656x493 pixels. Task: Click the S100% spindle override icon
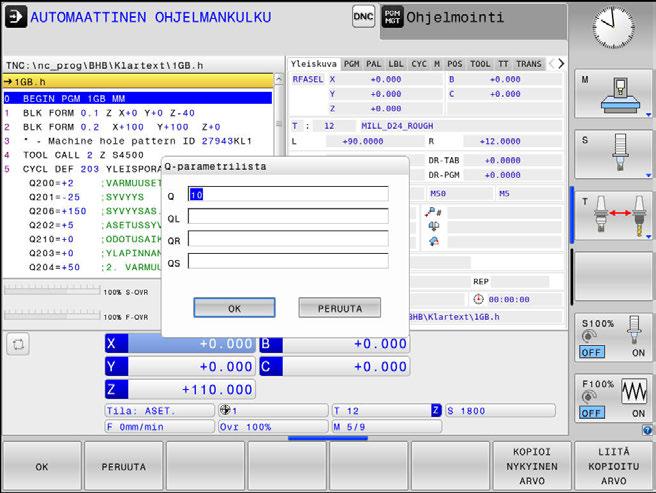pos(635,328)
